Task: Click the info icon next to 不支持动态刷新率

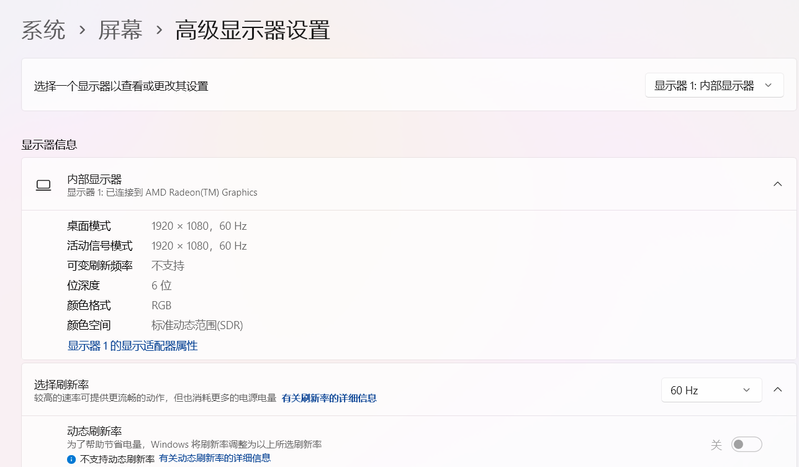Action: coord(71,459)
